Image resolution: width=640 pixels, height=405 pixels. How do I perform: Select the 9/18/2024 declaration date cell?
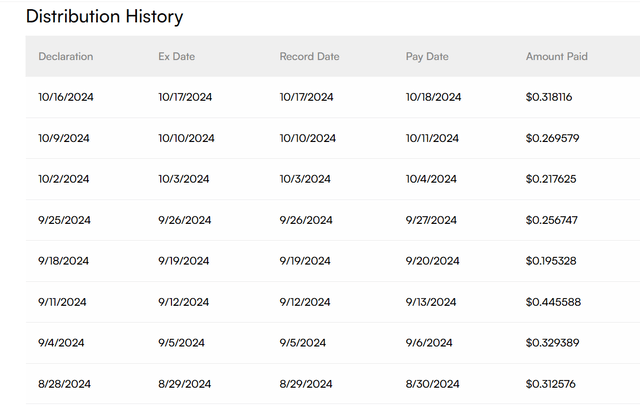[x=64, y=261]
